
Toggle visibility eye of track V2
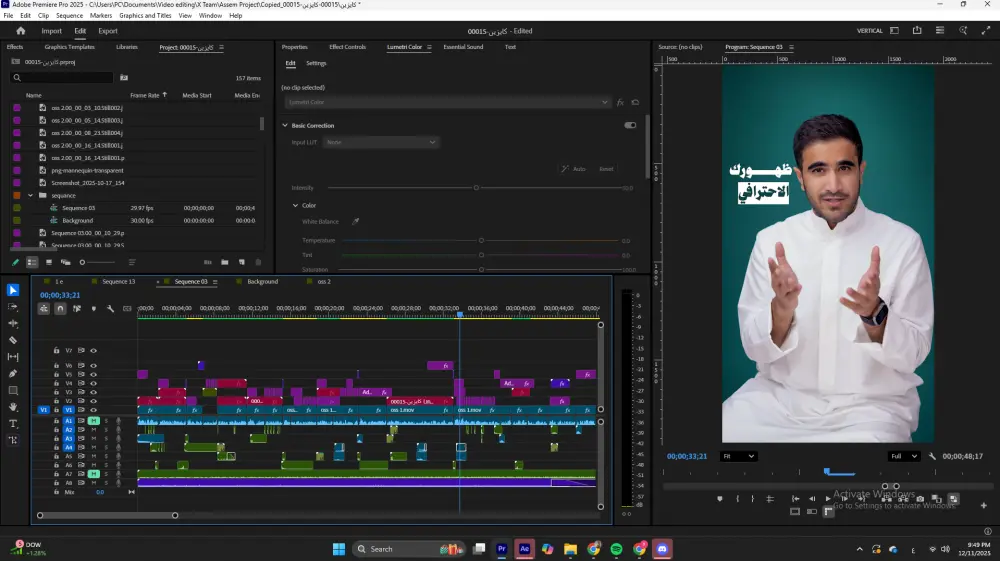93,401
